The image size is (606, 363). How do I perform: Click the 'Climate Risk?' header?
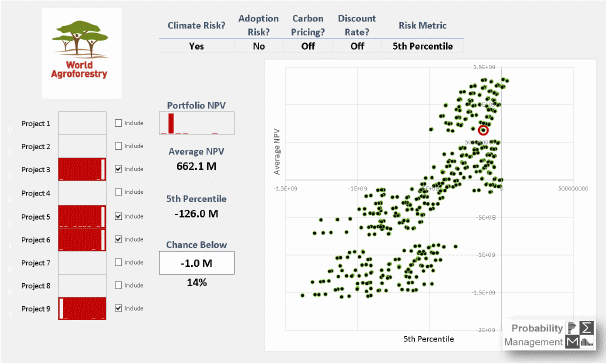click(x=196, y=26)
